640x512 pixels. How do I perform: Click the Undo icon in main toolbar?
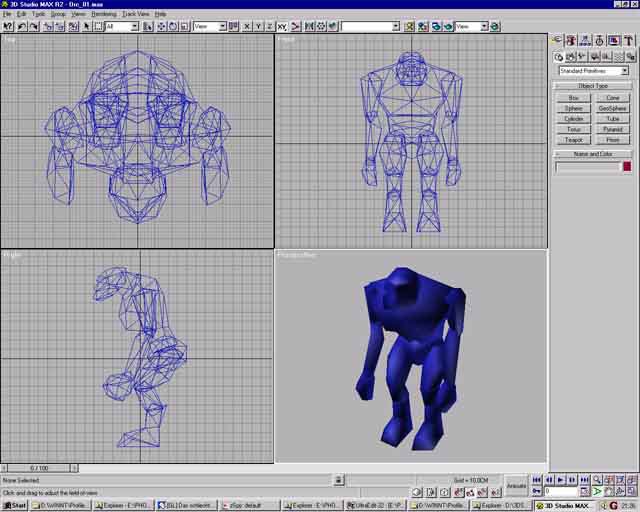(21, 26)
